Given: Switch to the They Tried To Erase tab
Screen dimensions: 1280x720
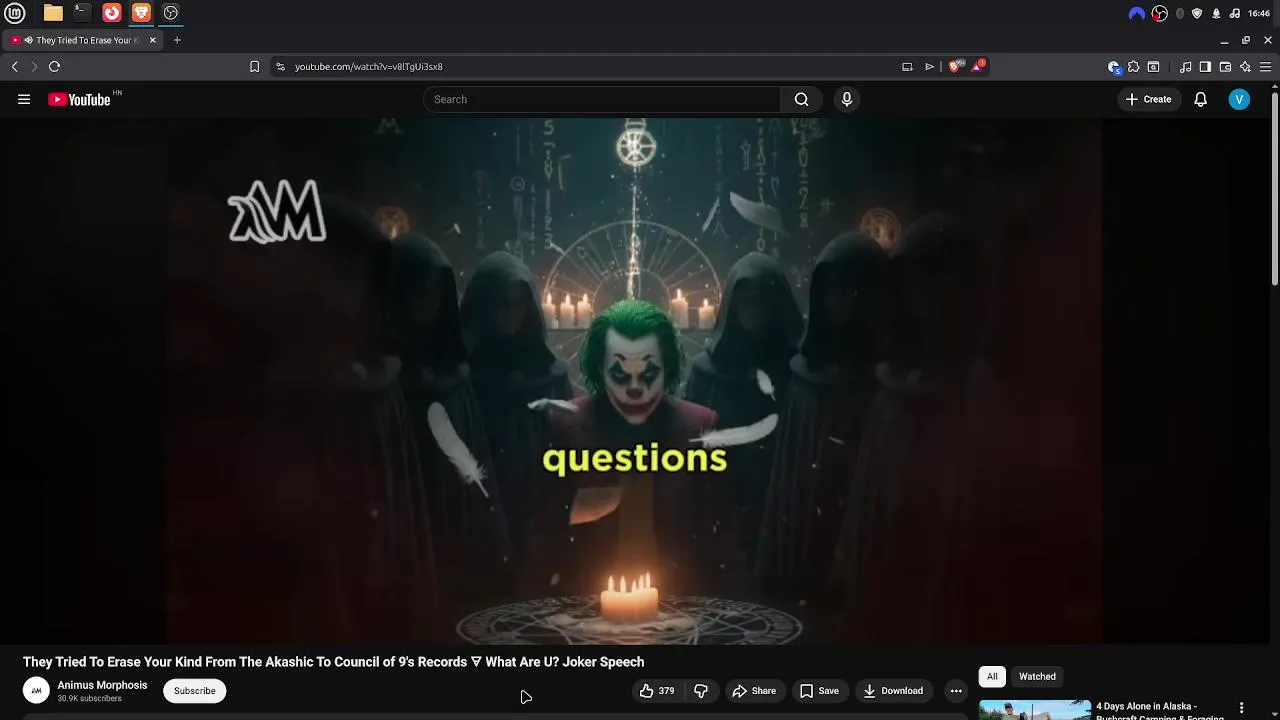Looking at the screenshot, I should pos(82,40).
